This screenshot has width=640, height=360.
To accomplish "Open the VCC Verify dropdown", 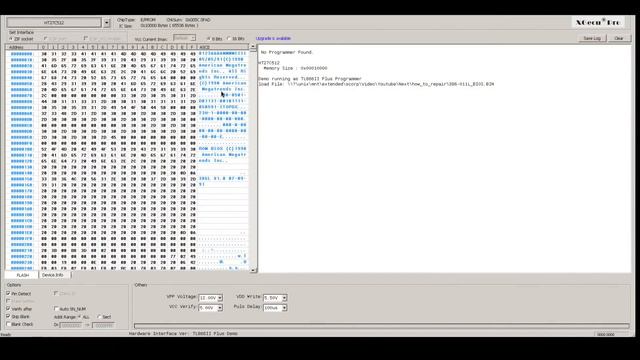I will click(x=210, y=308).
